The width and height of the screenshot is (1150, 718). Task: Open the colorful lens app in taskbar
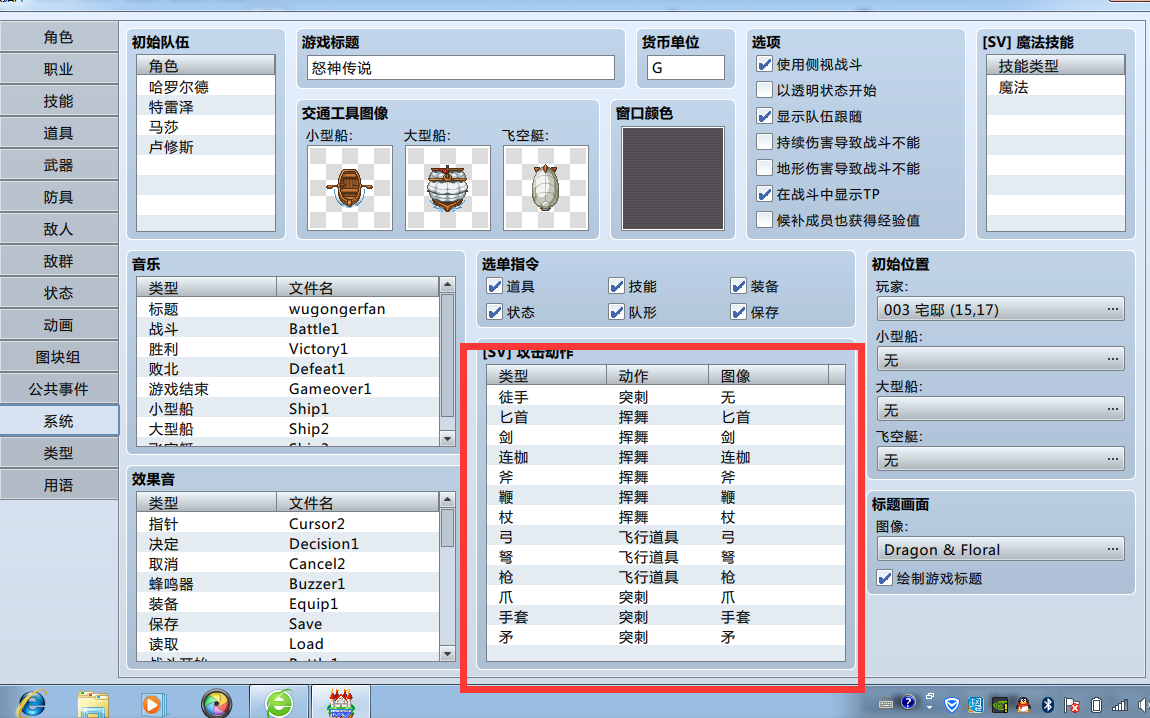click(x=216, y=705)
